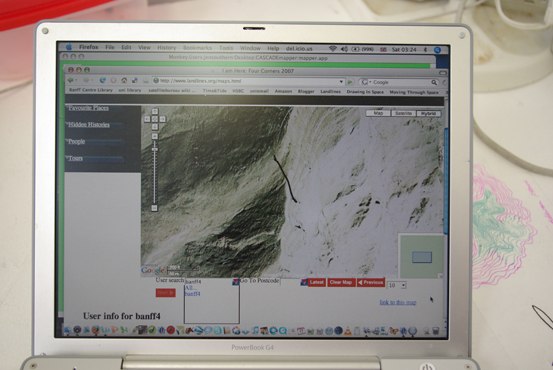Pan the map left with the arrow

pos(147,119)
